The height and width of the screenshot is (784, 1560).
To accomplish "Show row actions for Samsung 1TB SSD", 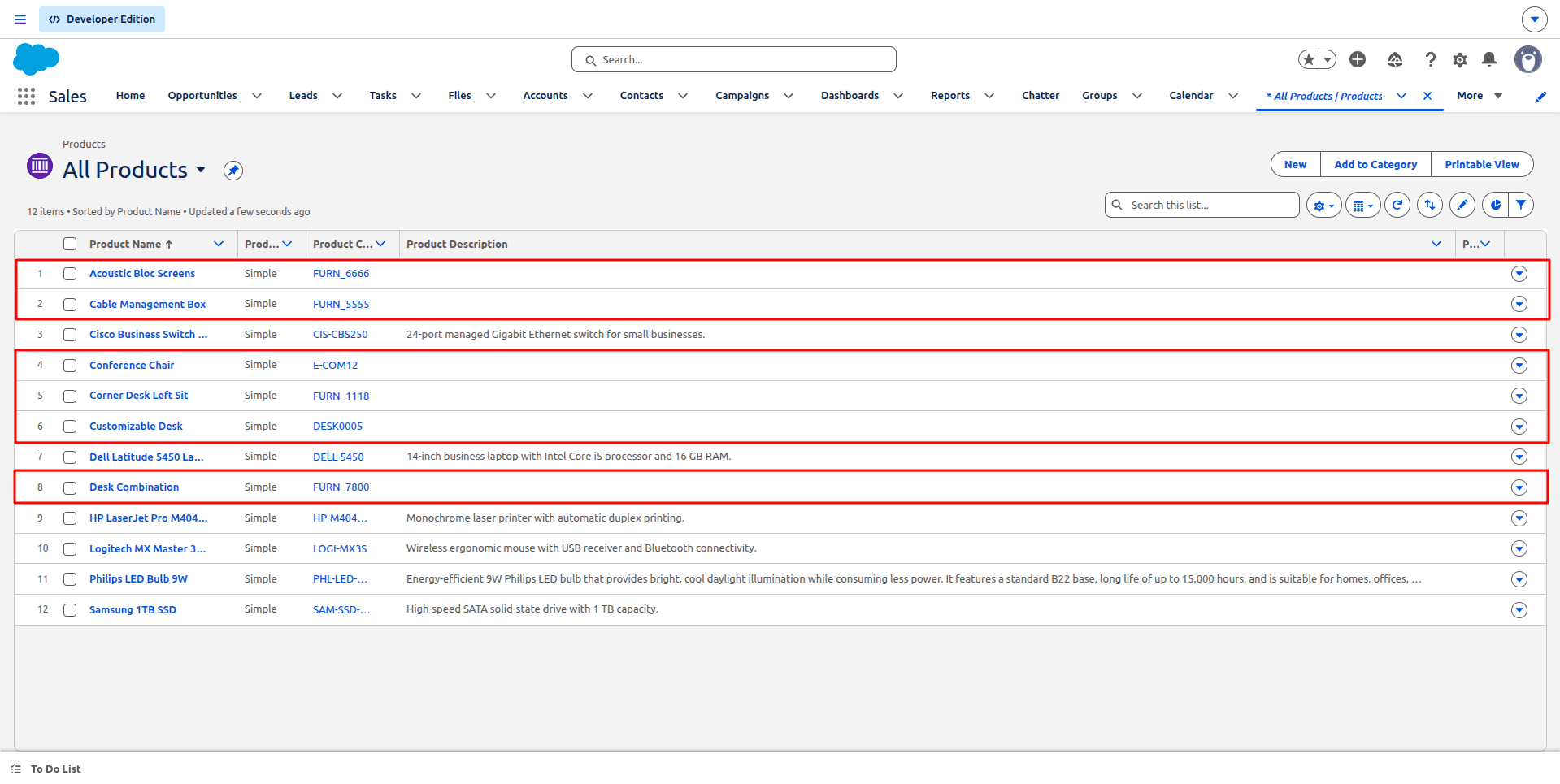I will [x=1519, y=610].
